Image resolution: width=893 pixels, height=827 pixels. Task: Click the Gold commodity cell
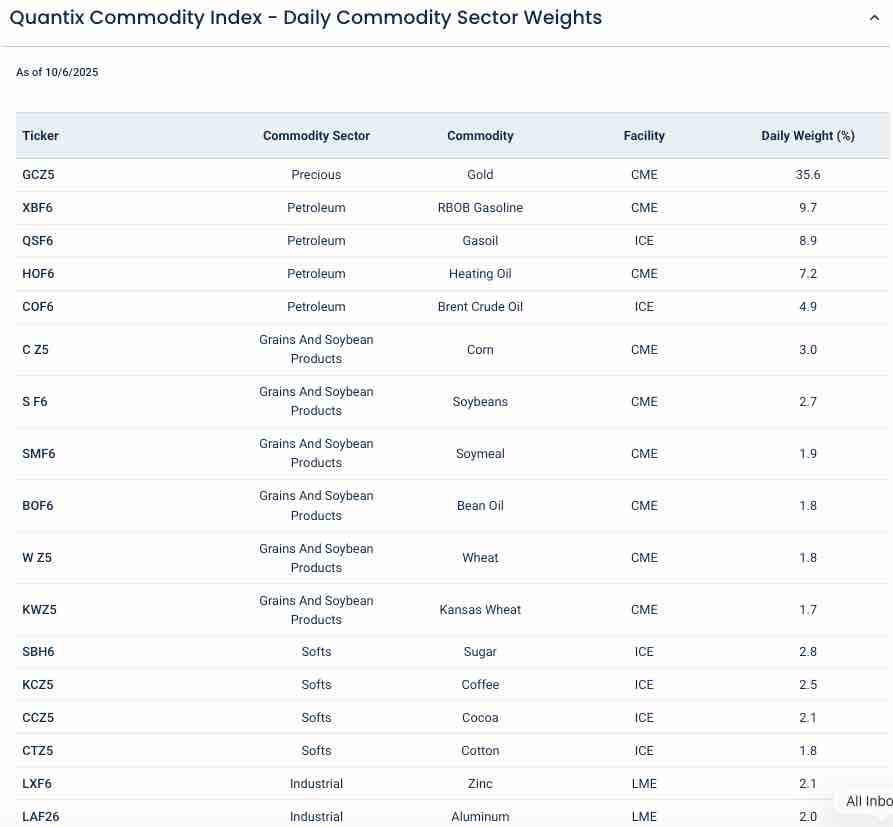coord(480,175)
